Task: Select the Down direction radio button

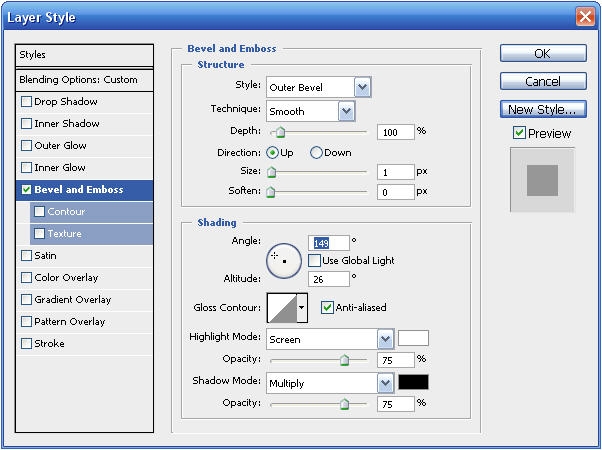Action: (x=316, y=153)
